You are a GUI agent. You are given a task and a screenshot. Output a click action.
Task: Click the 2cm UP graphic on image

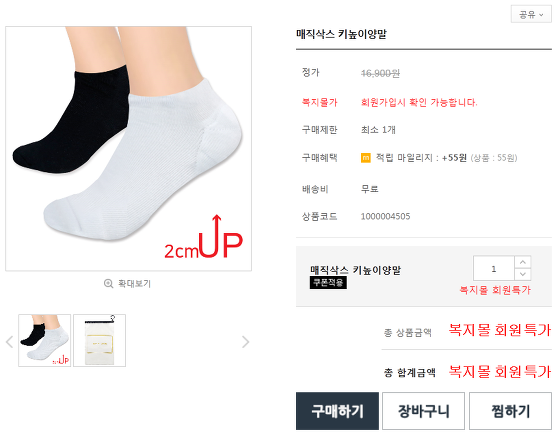[204, 239]
